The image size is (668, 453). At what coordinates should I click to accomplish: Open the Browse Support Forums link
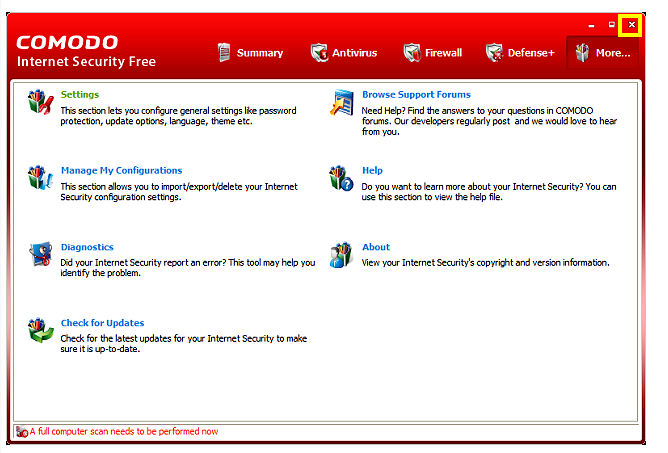(x=416, y=95)
